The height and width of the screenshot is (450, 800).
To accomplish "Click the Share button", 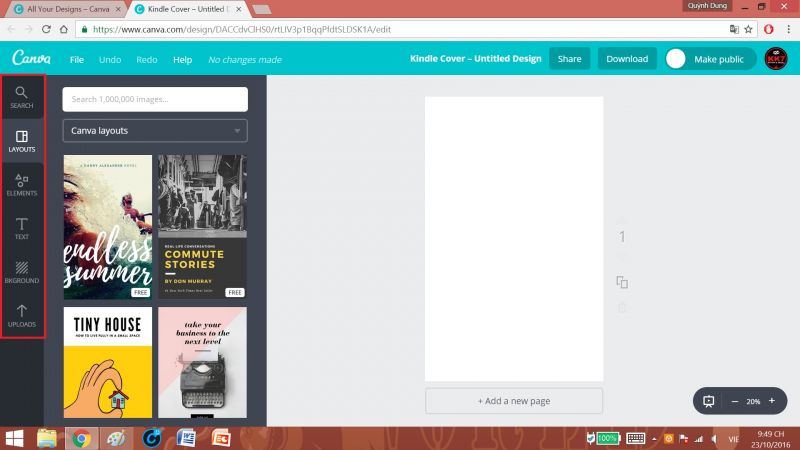I will coord(569,59).
